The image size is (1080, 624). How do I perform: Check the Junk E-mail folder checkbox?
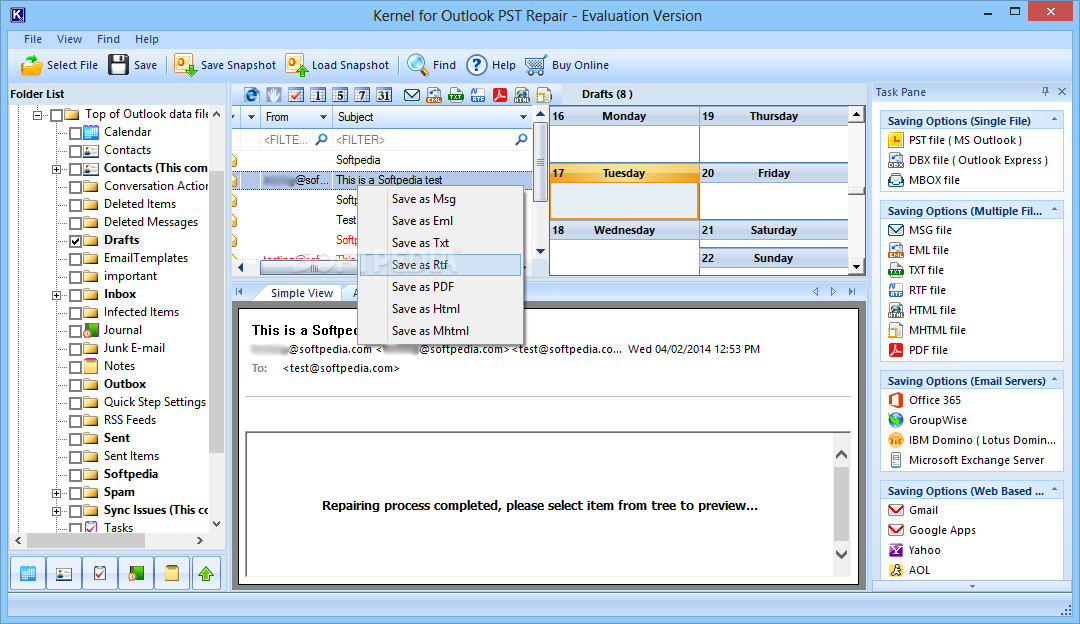click(76, 349)
